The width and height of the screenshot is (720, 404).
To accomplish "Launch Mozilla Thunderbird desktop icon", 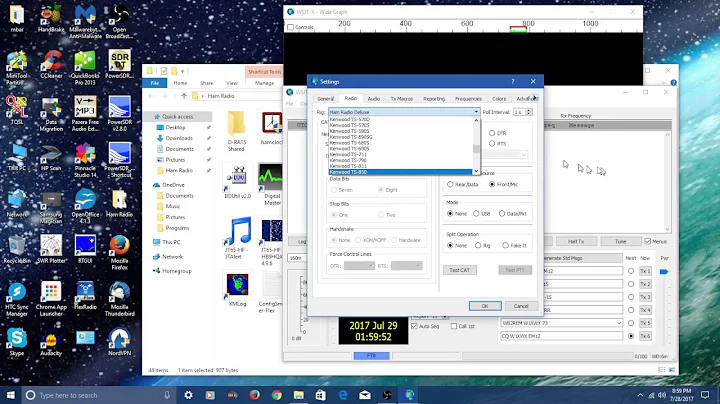I will pyautogui.click(x=119, y=298).
